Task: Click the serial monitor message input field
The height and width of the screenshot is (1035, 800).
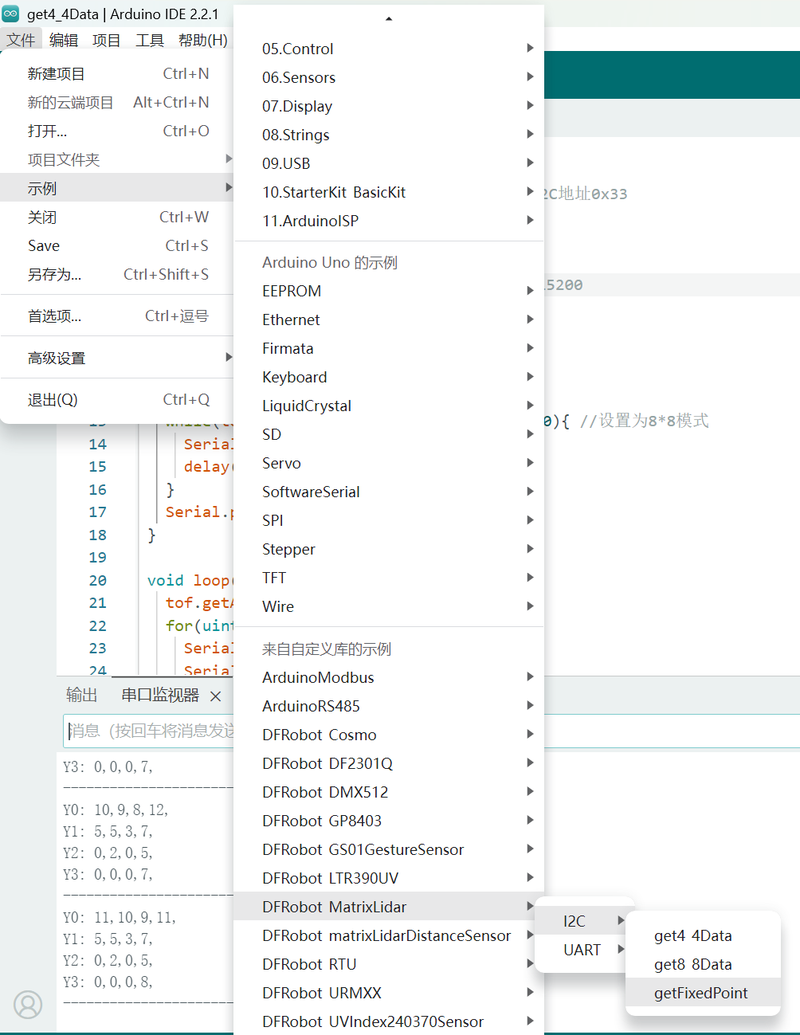Action: (150, 731)
